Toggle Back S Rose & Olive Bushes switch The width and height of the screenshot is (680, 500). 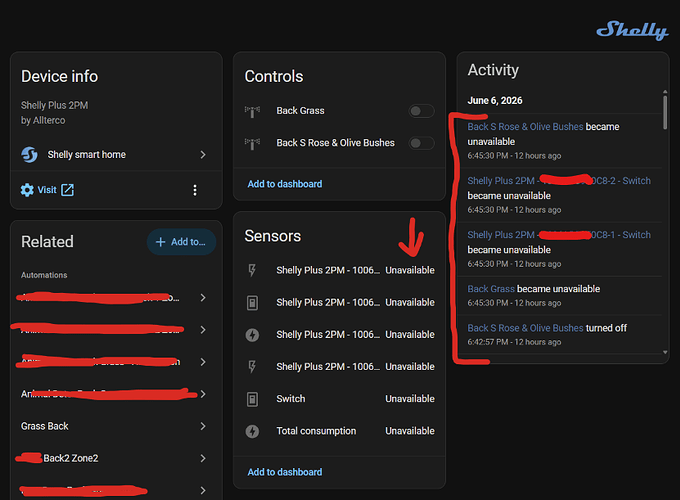coord(421,143)
